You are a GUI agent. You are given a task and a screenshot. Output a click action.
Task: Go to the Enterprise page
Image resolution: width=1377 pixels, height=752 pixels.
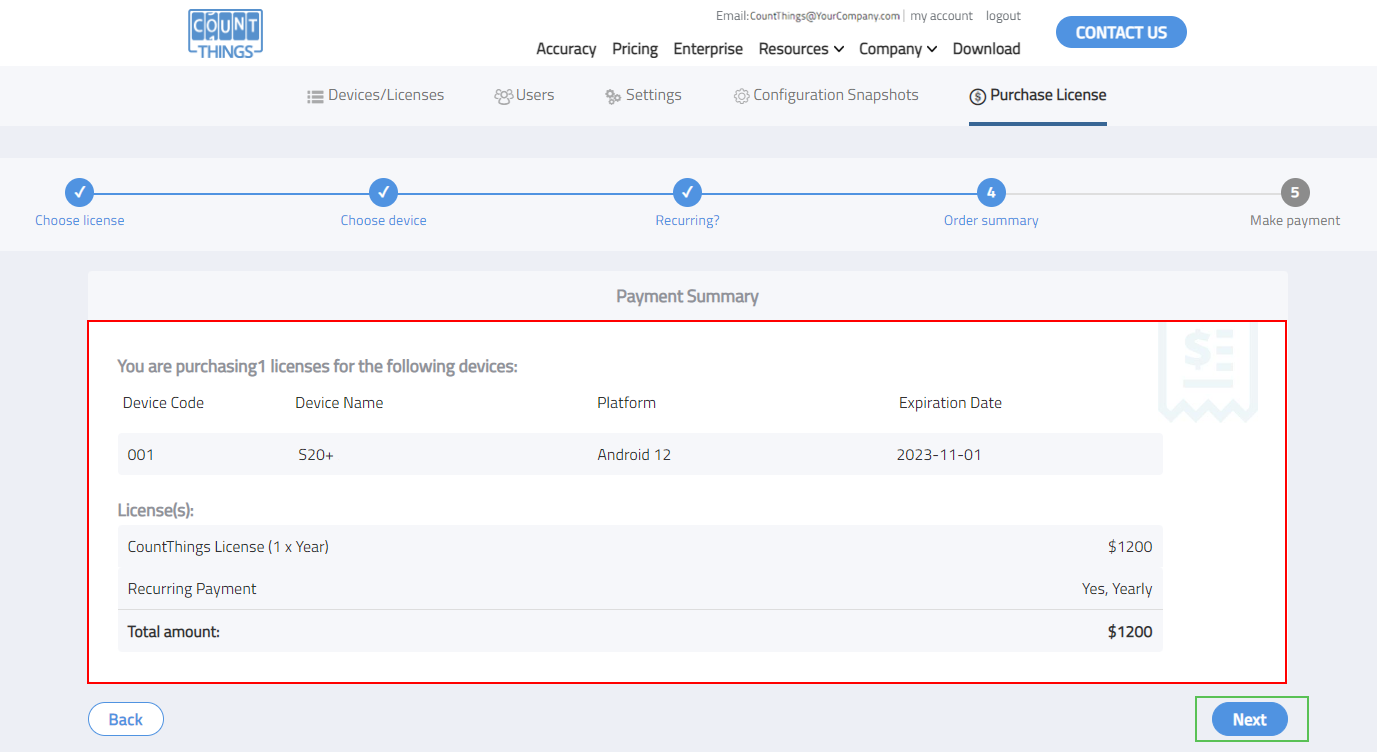pos(708,49)
